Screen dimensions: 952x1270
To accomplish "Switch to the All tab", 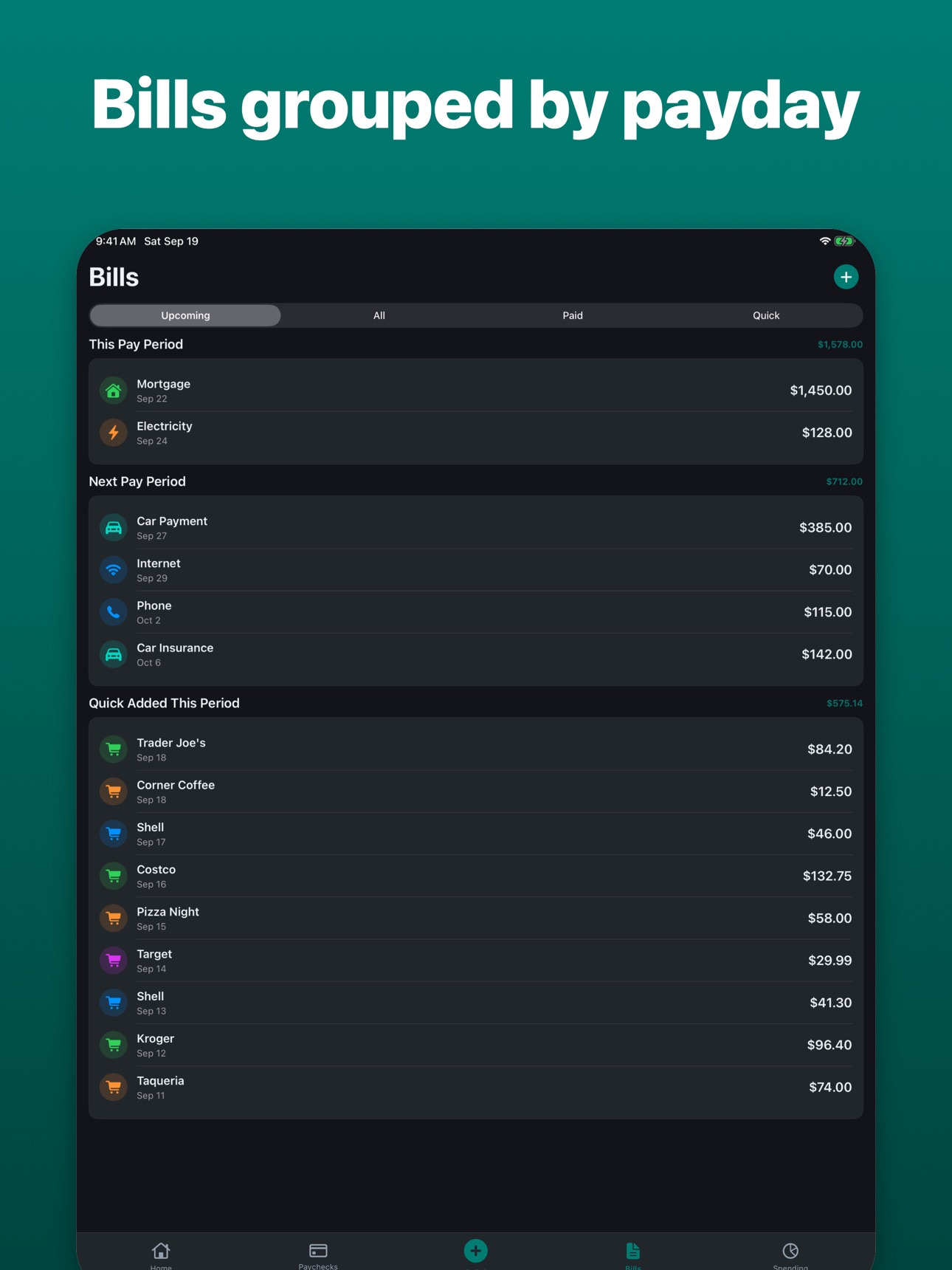I will point(379,315).
